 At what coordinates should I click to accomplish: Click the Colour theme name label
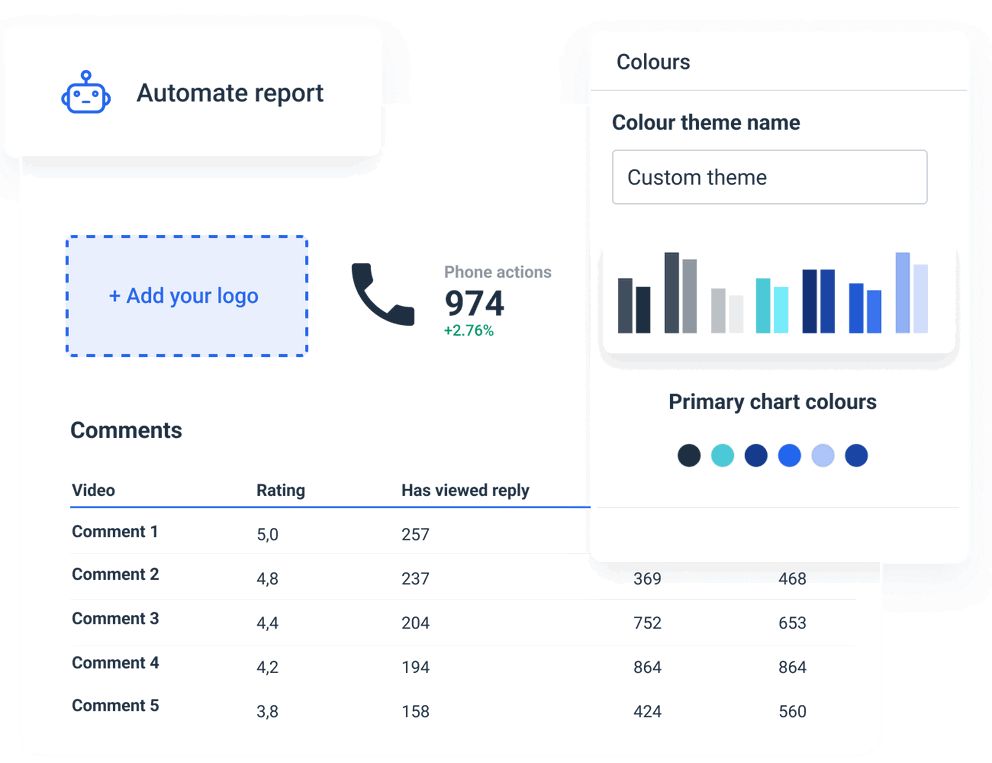[705, 122]
